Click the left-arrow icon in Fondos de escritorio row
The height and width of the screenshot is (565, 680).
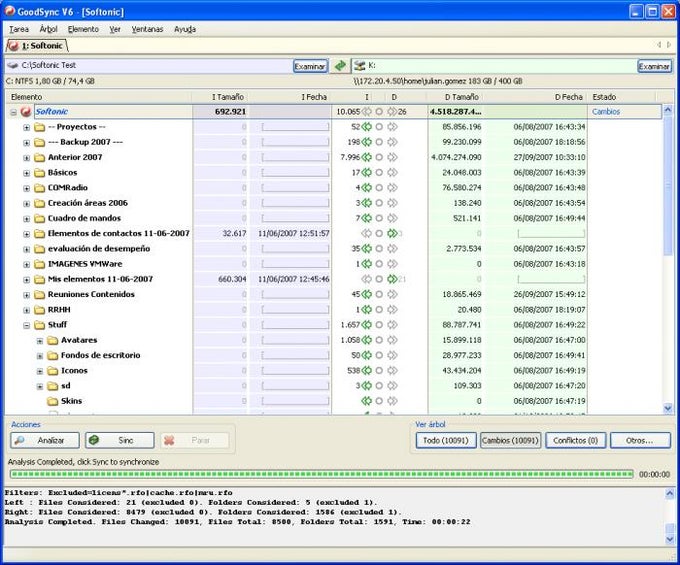[367, 356]
